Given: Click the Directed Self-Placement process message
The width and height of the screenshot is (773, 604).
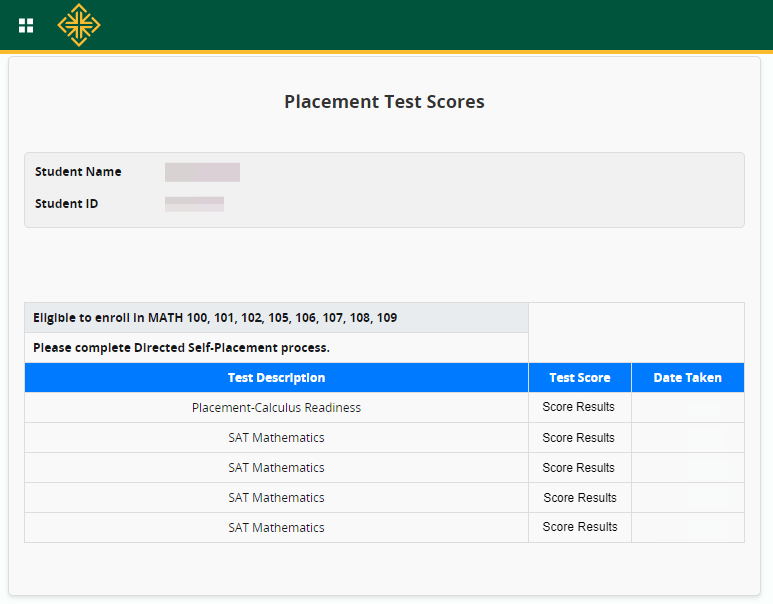Looking at the screenshot, I should tap(181, 348).
